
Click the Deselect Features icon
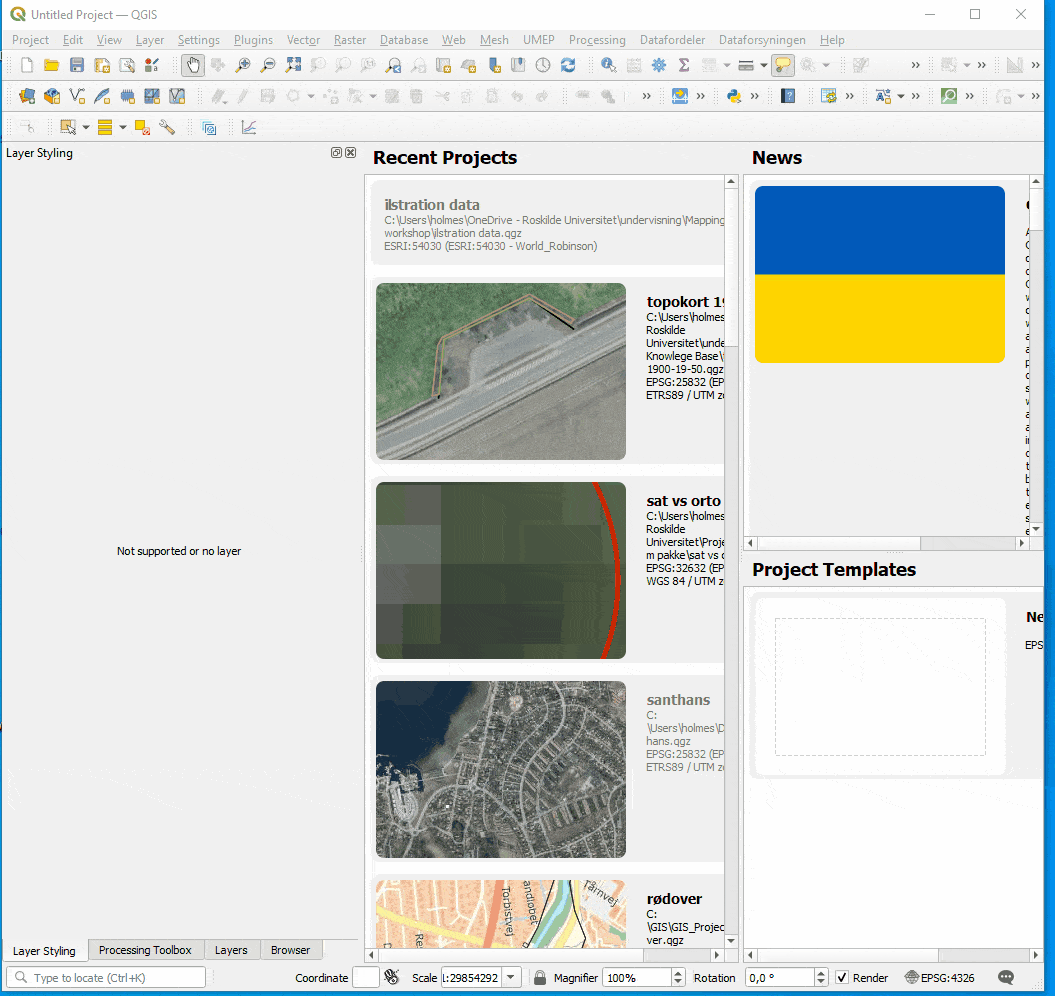(x=142, y=127)
